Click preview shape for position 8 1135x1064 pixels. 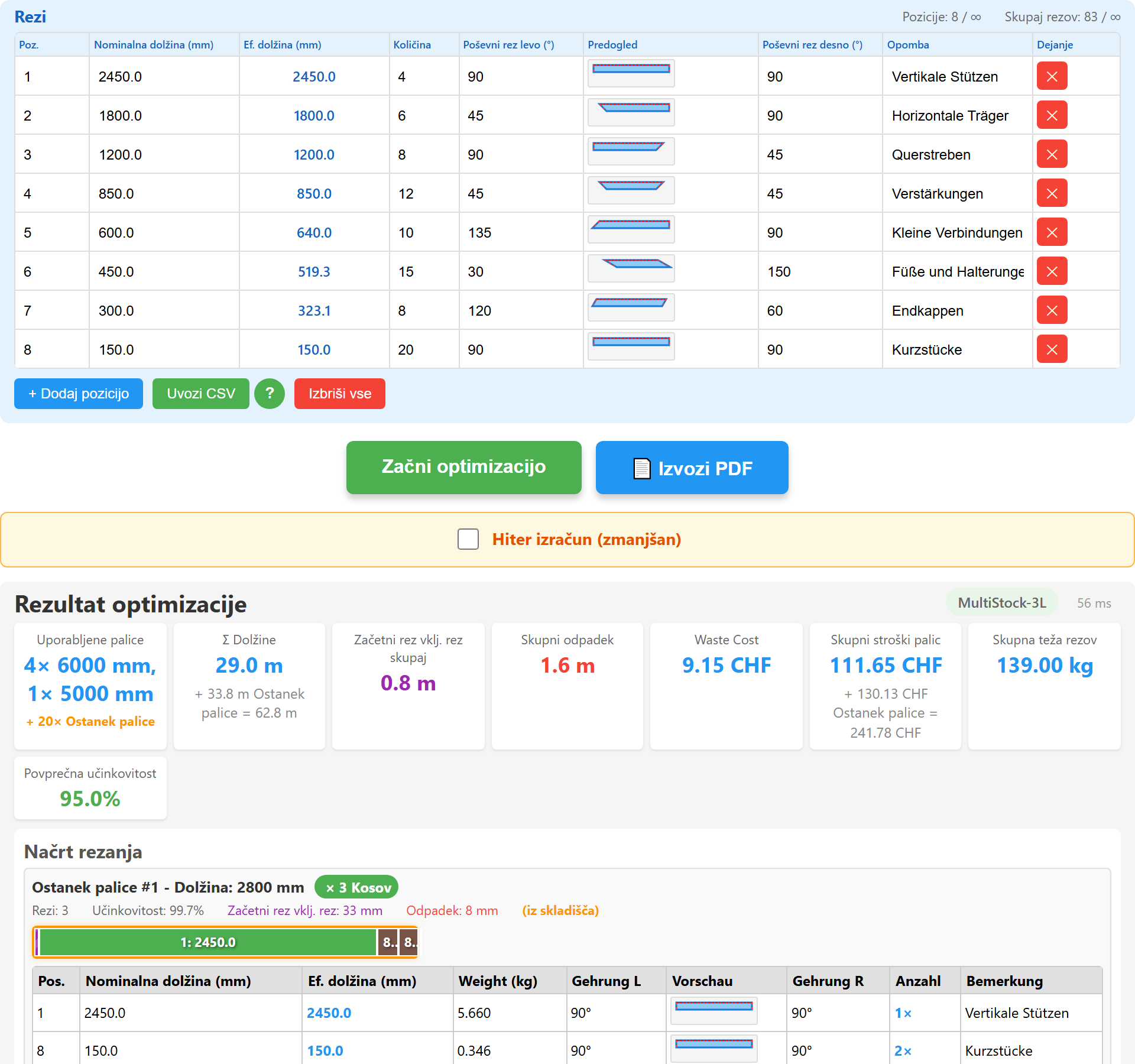coord(631,346)
